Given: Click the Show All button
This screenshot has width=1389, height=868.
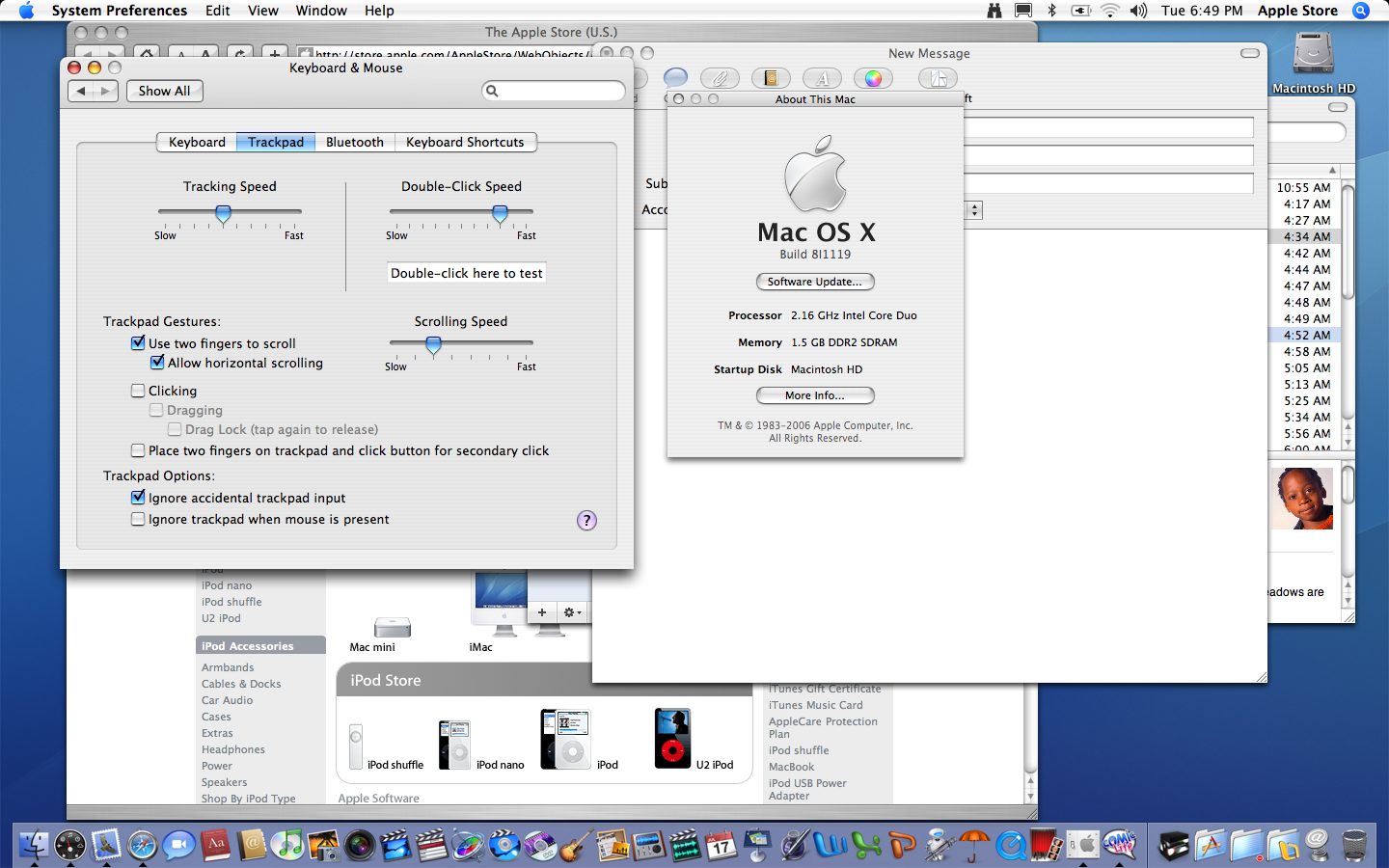Looking at the screenshot, I should (164, 91).
